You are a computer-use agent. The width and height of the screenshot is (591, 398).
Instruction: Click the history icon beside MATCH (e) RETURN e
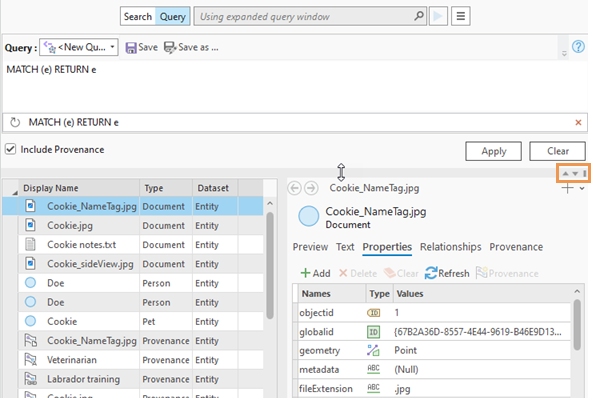click(x=15, y=122)
